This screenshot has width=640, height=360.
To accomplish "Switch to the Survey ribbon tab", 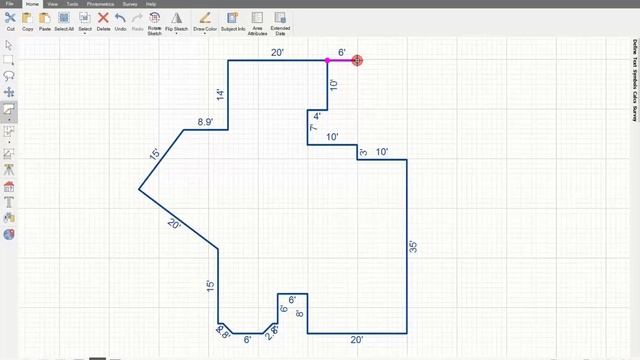I will tap(130, 4).
